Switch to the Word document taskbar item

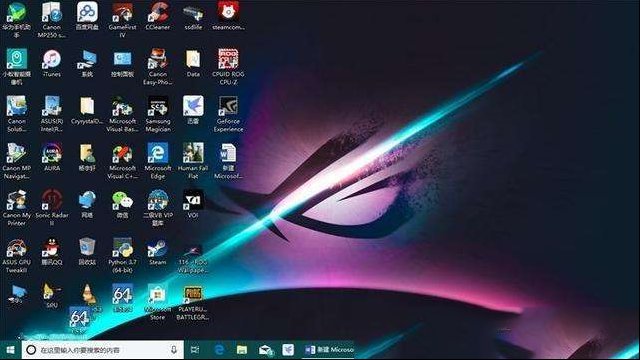point(329,350)
